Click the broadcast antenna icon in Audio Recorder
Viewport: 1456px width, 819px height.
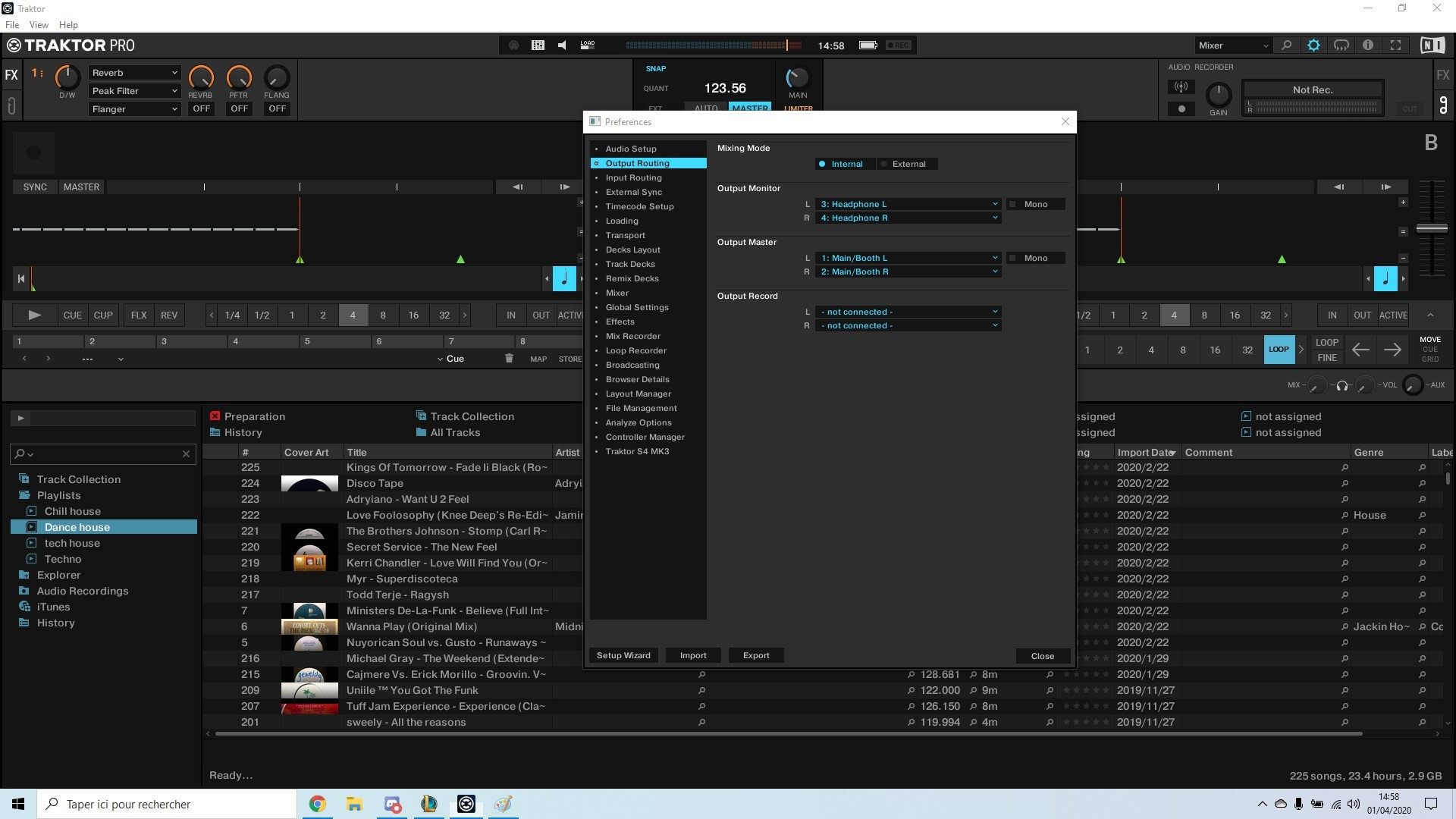pyautogui.click(x=1181, y=86)
